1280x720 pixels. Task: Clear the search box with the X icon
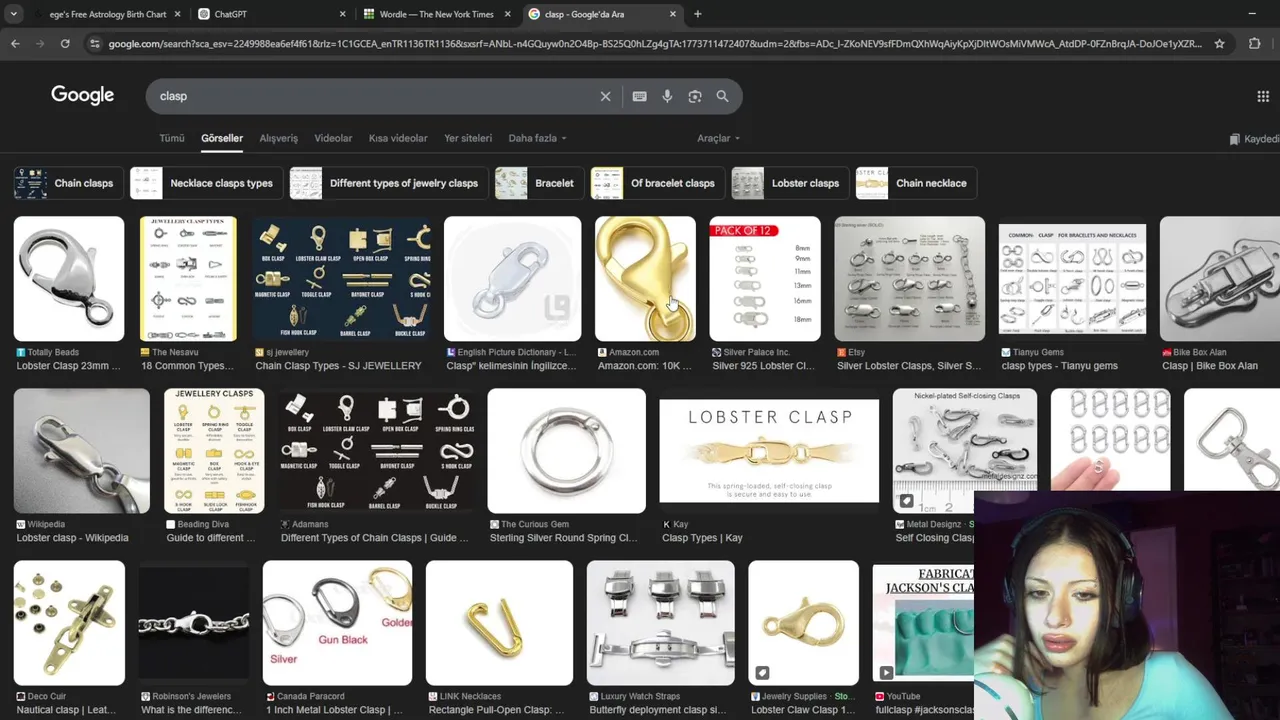(x=605, y=96)
